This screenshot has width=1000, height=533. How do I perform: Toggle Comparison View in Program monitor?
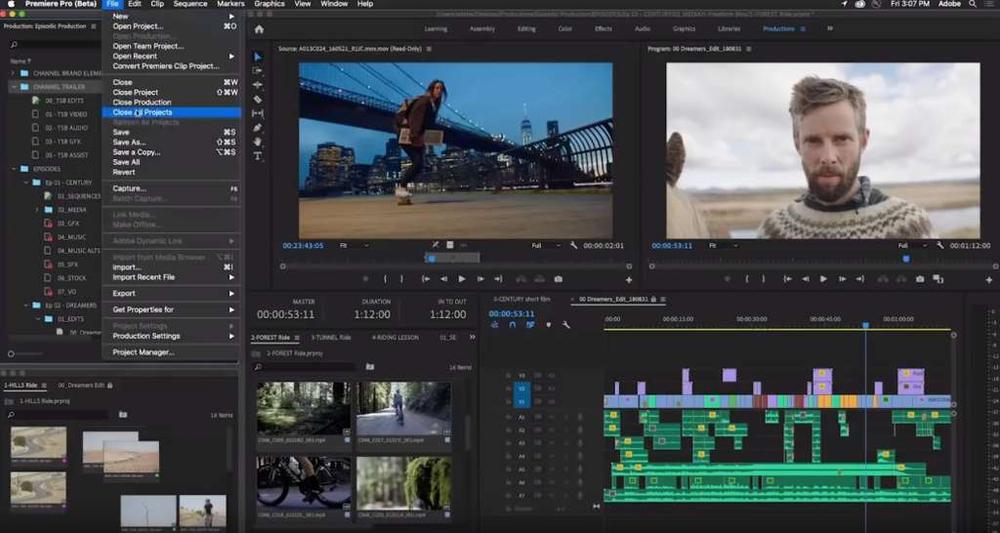[938, 279]
